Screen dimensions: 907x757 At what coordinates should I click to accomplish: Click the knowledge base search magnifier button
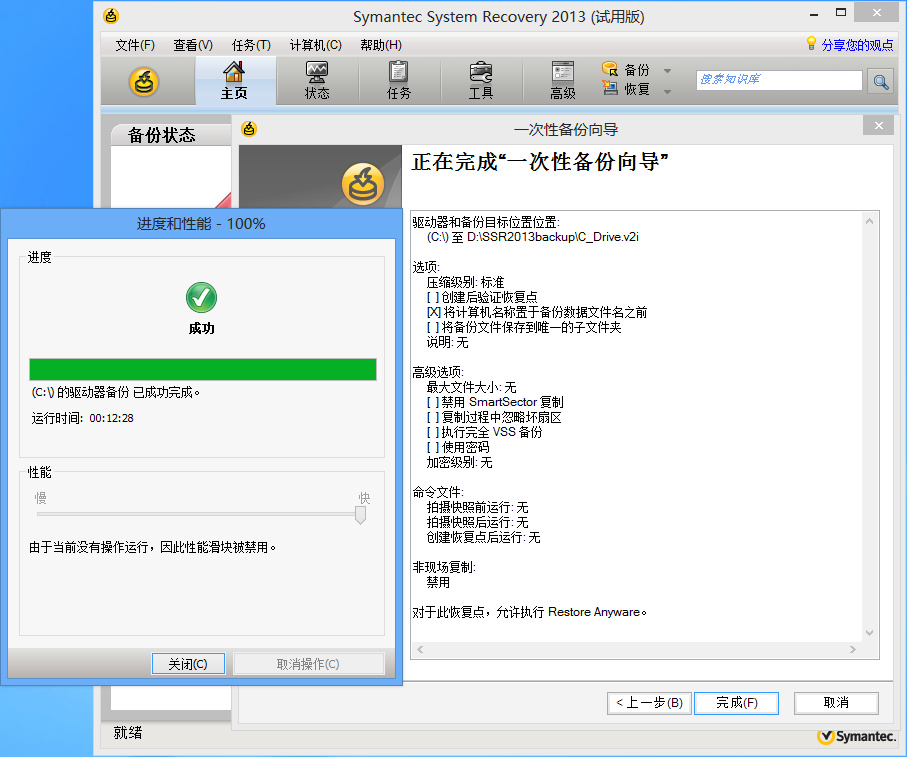click(x=881, y=82)
